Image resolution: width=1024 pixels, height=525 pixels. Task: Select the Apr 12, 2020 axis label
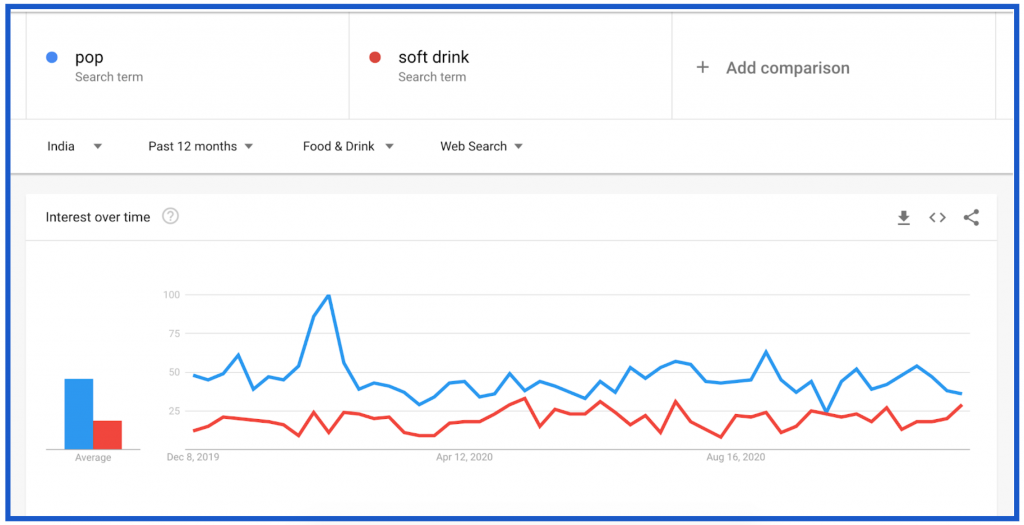pyautogui.click(x=466, y=458)
